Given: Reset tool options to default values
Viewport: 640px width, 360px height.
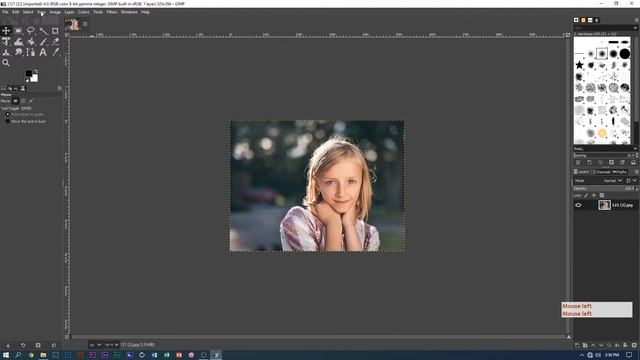Looking at the screenshot, I should 53,345.
